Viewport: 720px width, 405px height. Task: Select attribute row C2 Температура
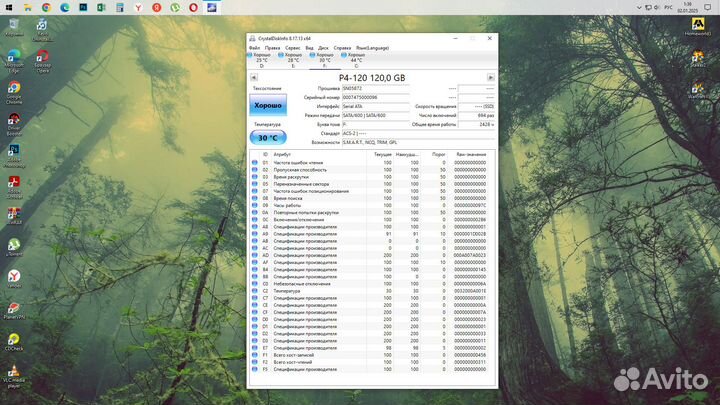(x=372, y=291)
